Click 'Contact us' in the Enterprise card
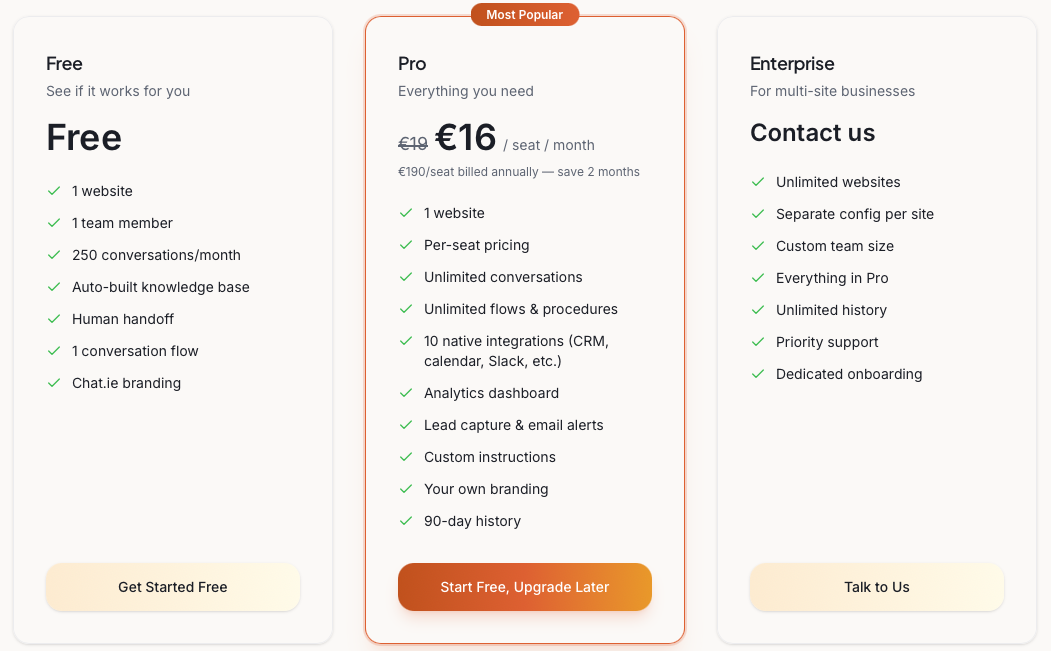The image size is (1051, 651). click(812, 132)
